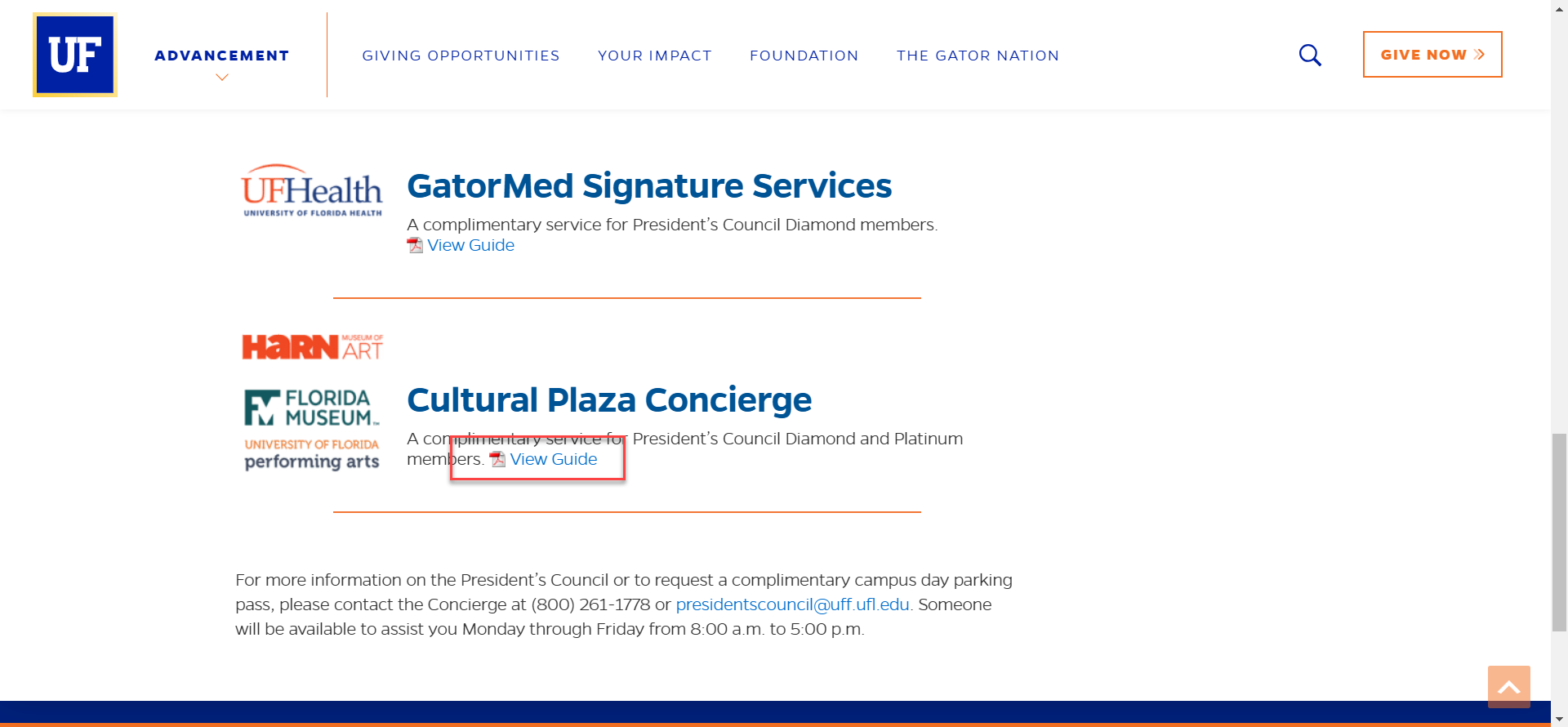Click the UF logo in the header

click(x=75, y=55)
